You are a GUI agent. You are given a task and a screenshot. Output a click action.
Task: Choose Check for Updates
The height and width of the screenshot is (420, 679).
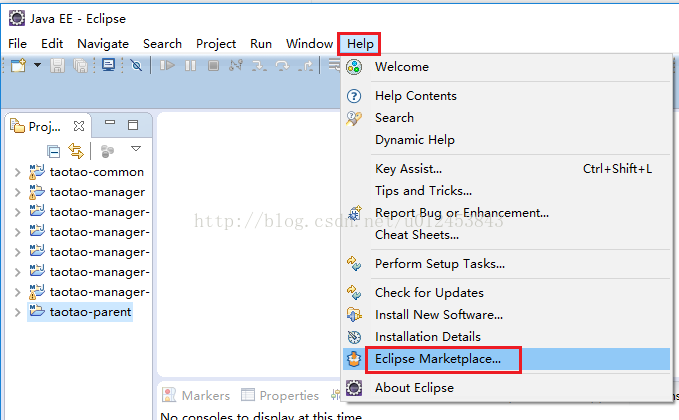click(507, 293)
